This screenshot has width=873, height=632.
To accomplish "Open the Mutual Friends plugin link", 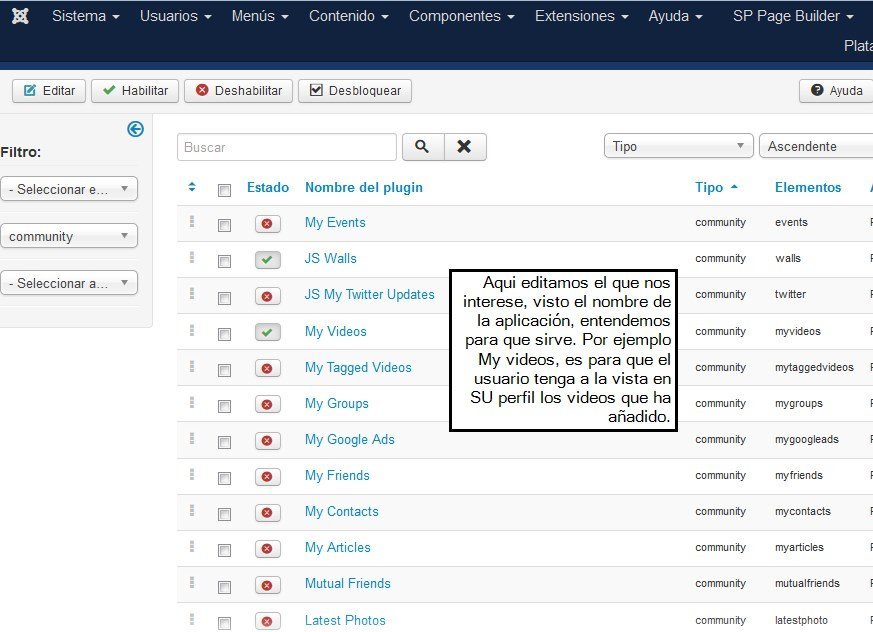I will [x=347, y=584].
